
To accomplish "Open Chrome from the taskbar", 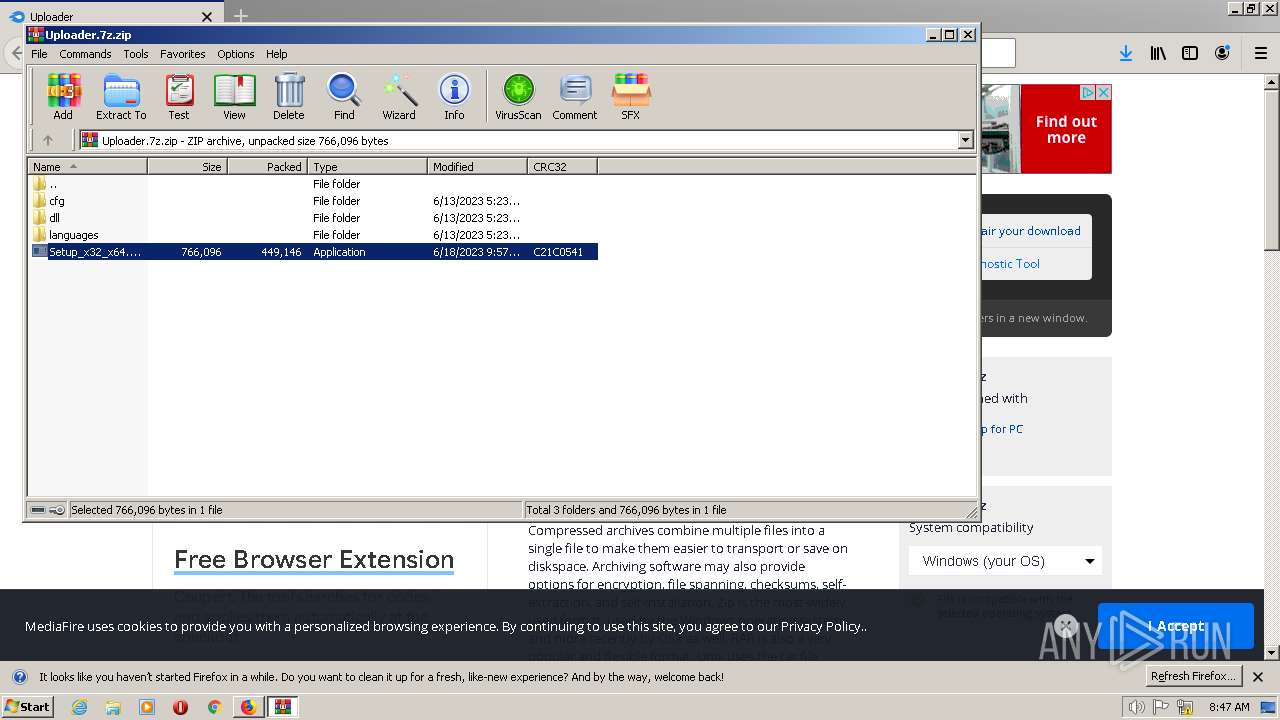I will pyautogui.click(x=213, y=707).
